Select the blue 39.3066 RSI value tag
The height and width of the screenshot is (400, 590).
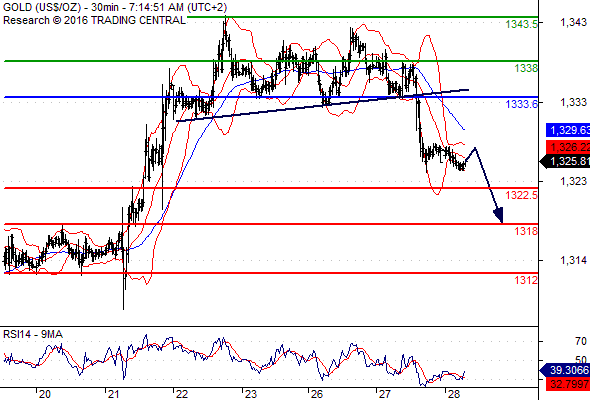pos(565,370)
